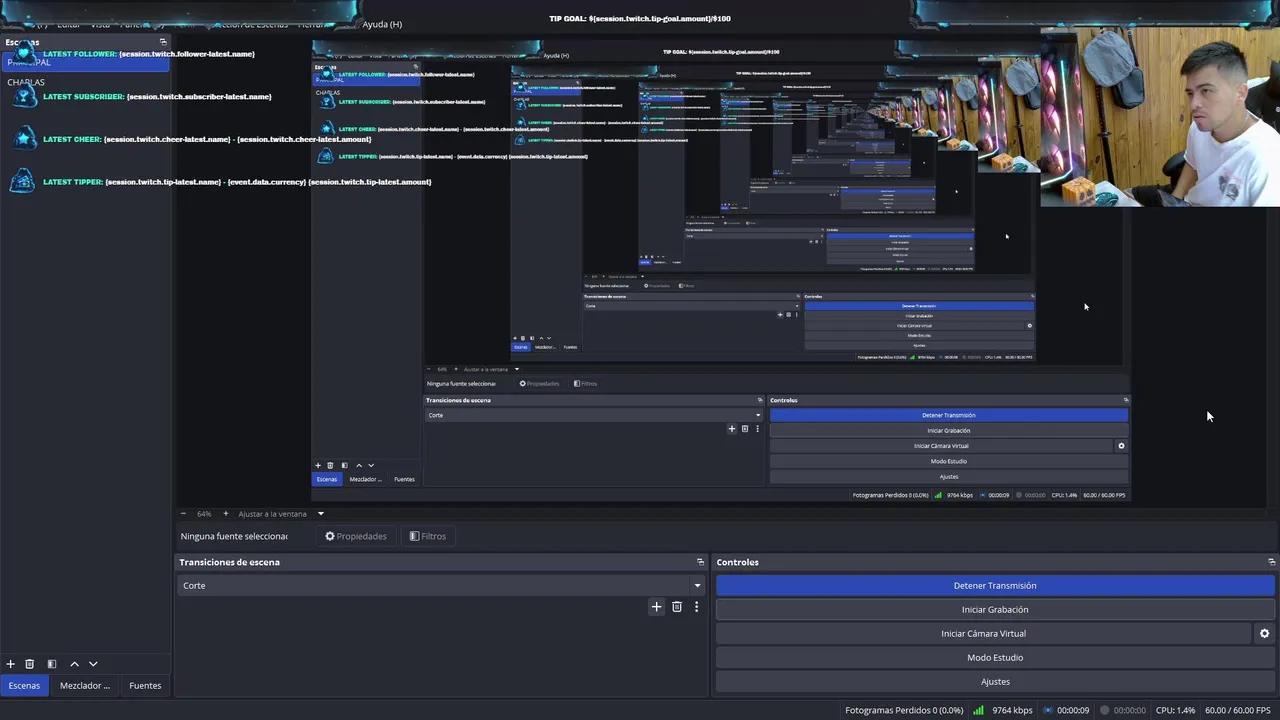Click the 00:00:00 recording timer
Image resolution: width=1280 pixels, height=720 pixels.
coord(1130,710)
